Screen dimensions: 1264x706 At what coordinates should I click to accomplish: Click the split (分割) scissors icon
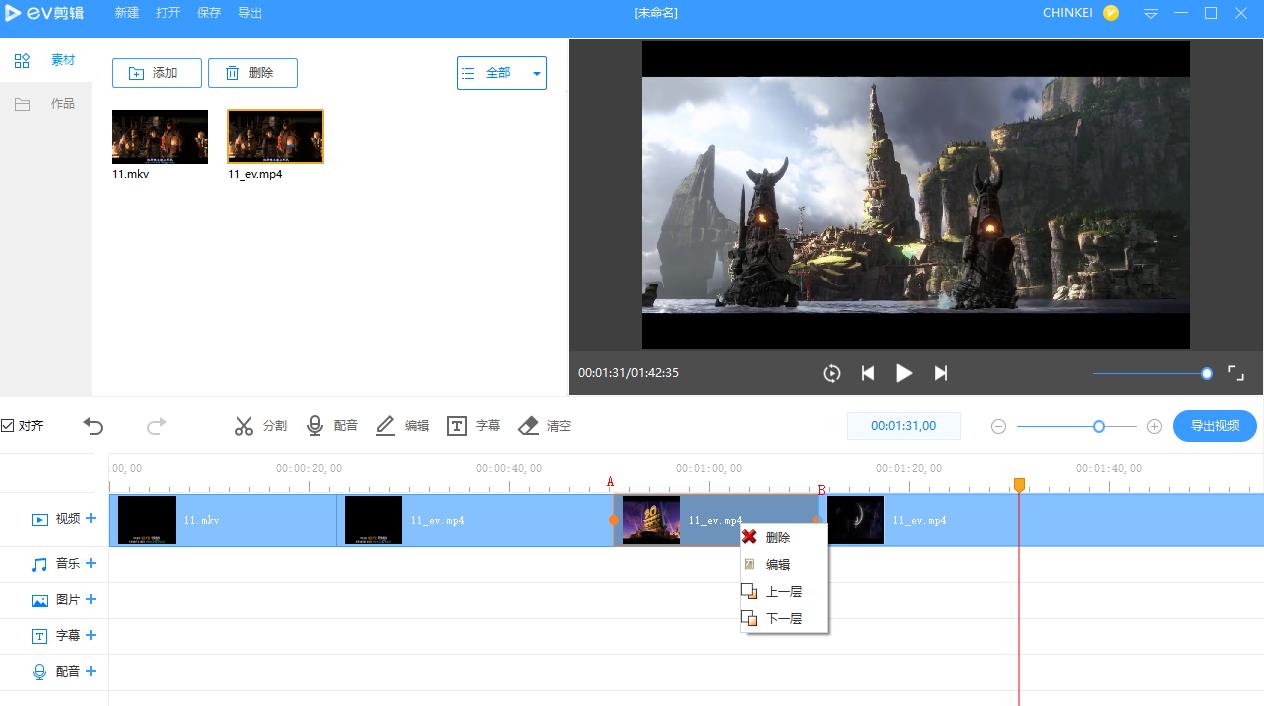pyautogui.click(x=244, y=426)
